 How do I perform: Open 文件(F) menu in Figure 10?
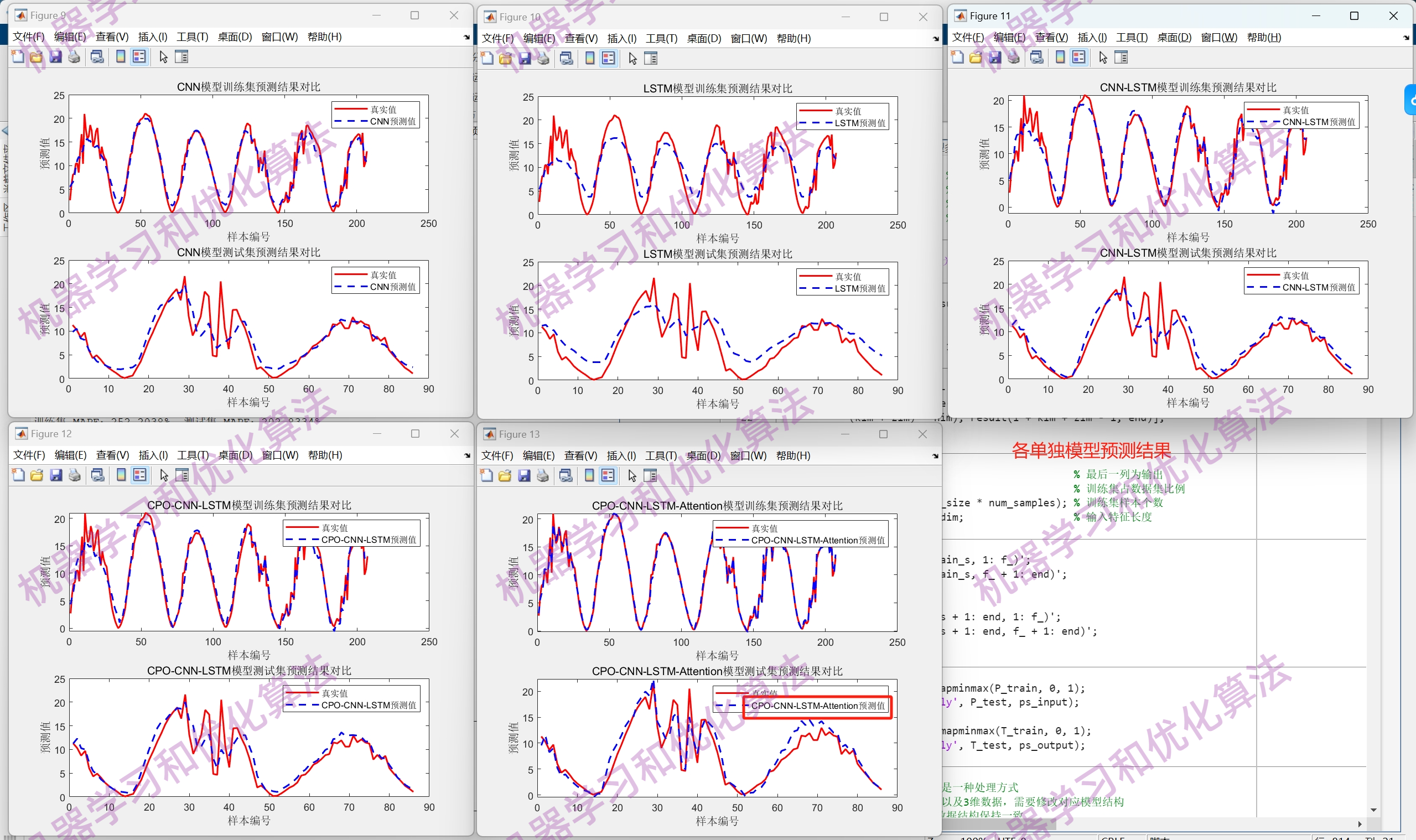click(497, 39)
